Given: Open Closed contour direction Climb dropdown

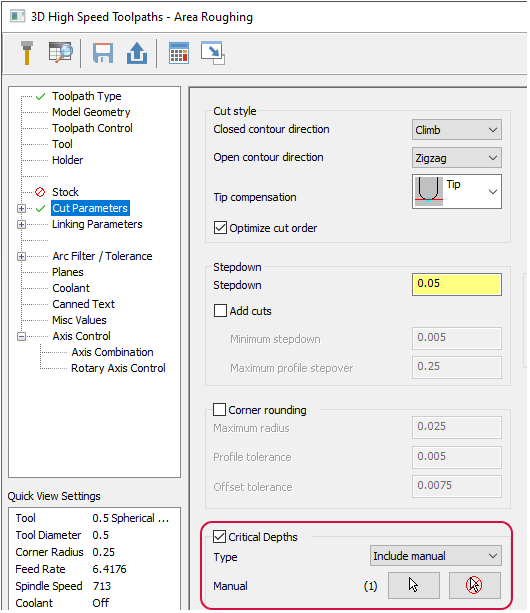Looking at the screenshot, I should [458, 130].
